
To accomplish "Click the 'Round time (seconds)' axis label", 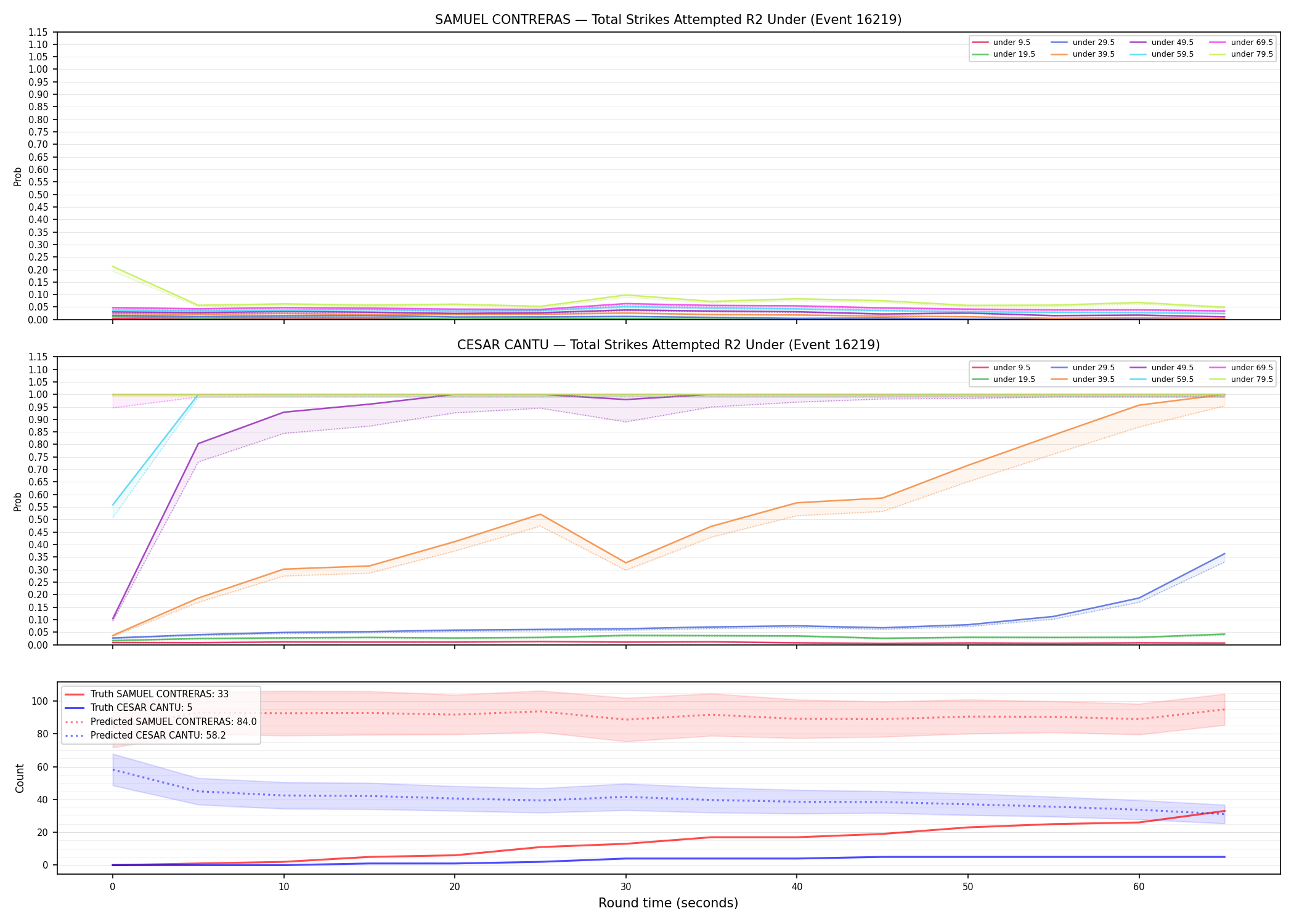I will tap(668, 903).
